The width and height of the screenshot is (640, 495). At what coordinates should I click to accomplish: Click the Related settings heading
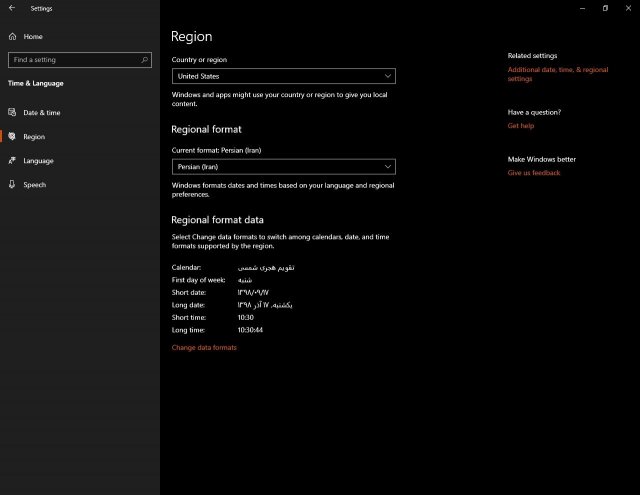click(x=532, y=55)
